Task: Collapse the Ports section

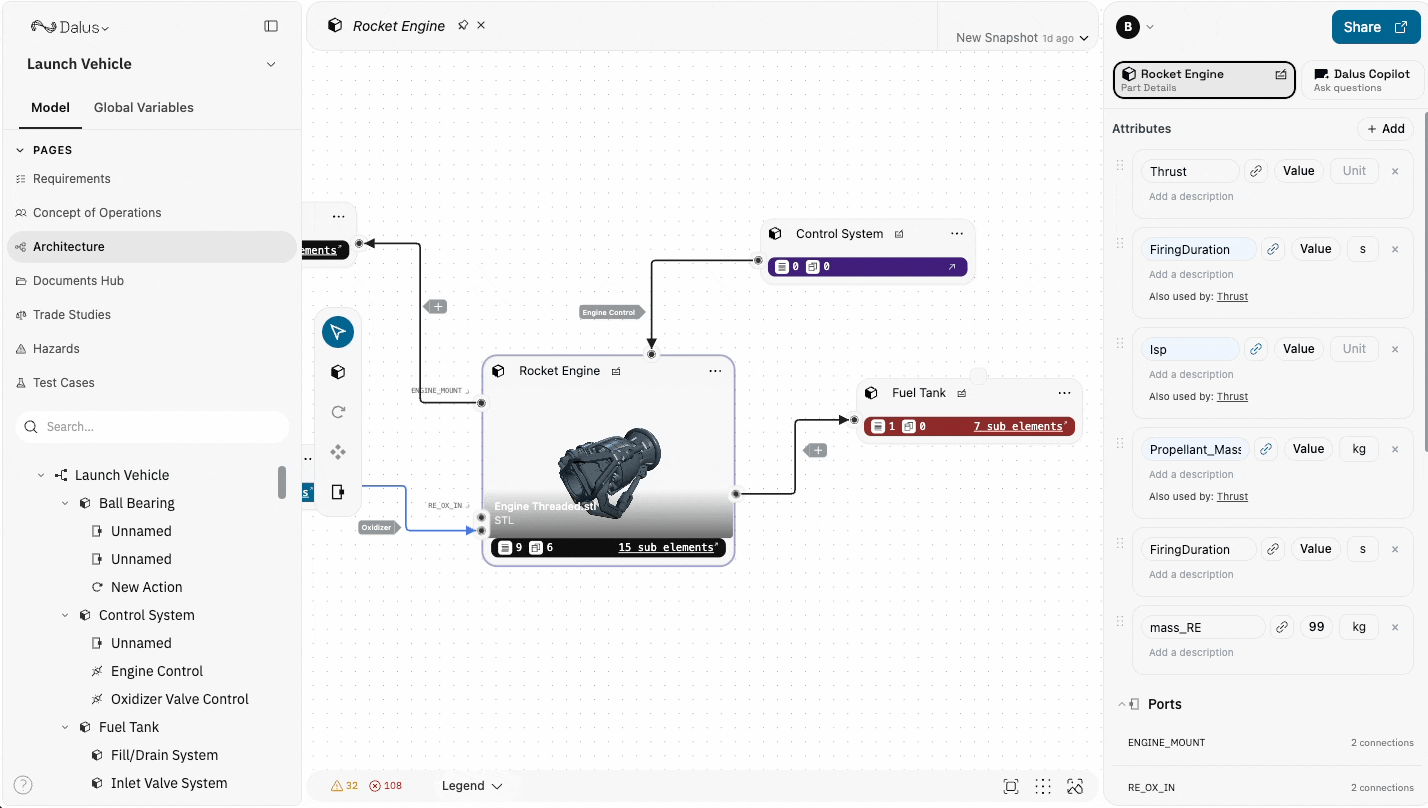Action: click(x=1121, y=704)
